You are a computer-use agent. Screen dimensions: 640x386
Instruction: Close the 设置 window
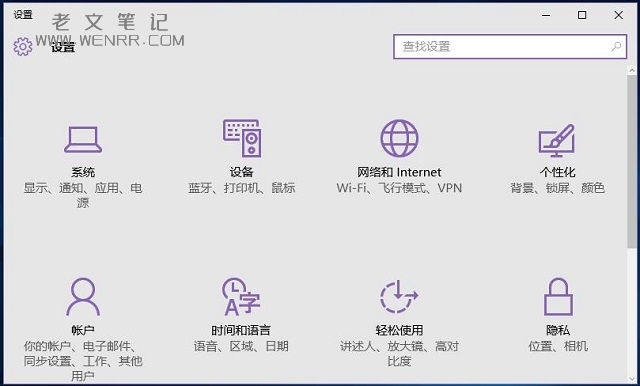coord(618,15)
